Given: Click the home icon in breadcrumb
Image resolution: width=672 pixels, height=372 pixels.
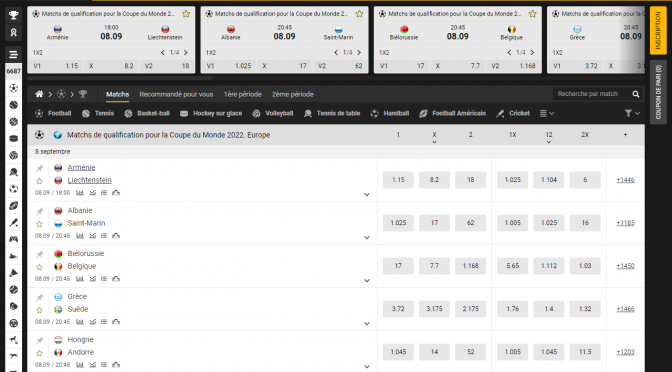Looking at the screenshot, I should (39, 94).
